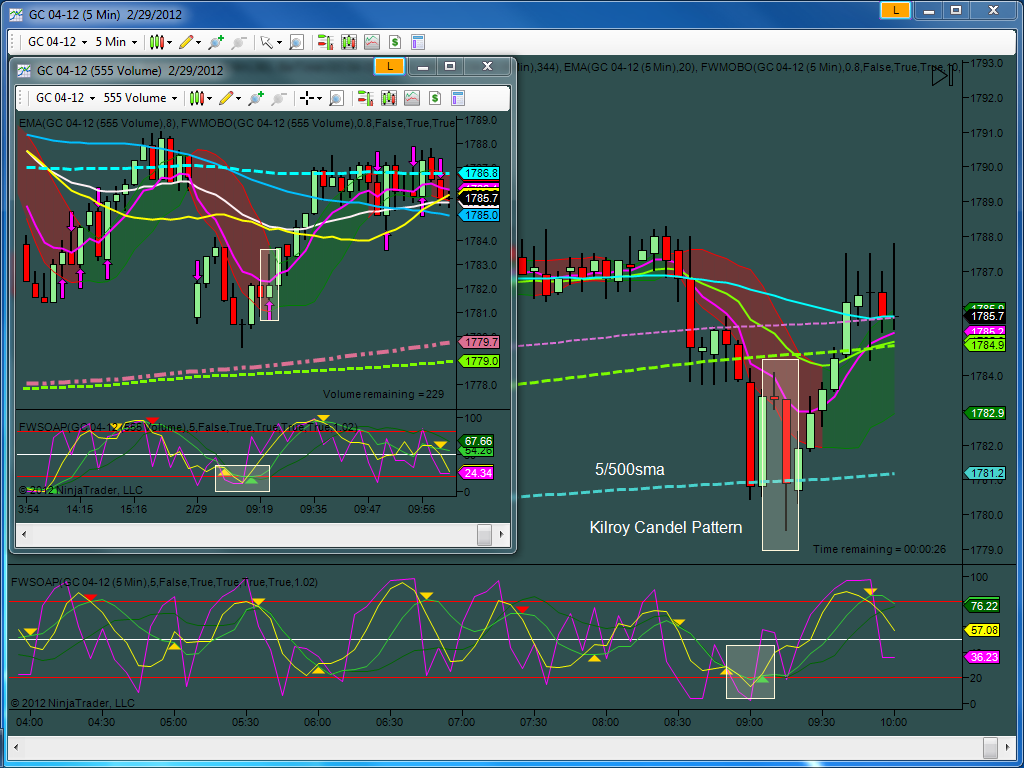Click the 09:19 time label in 555 Volume chart

(x=259, y=509)
